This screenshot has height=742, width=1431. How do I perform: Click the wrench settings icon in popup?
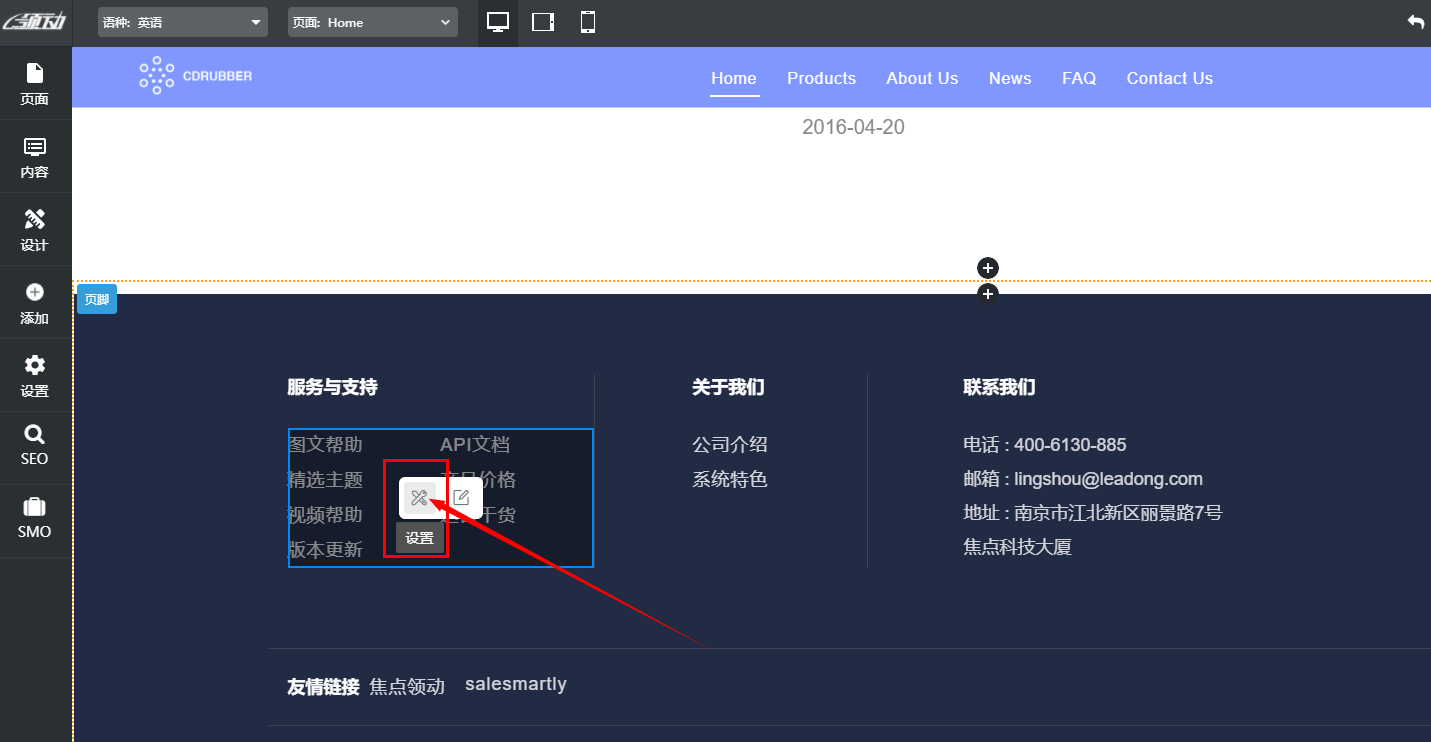click(x=420, y=498)
